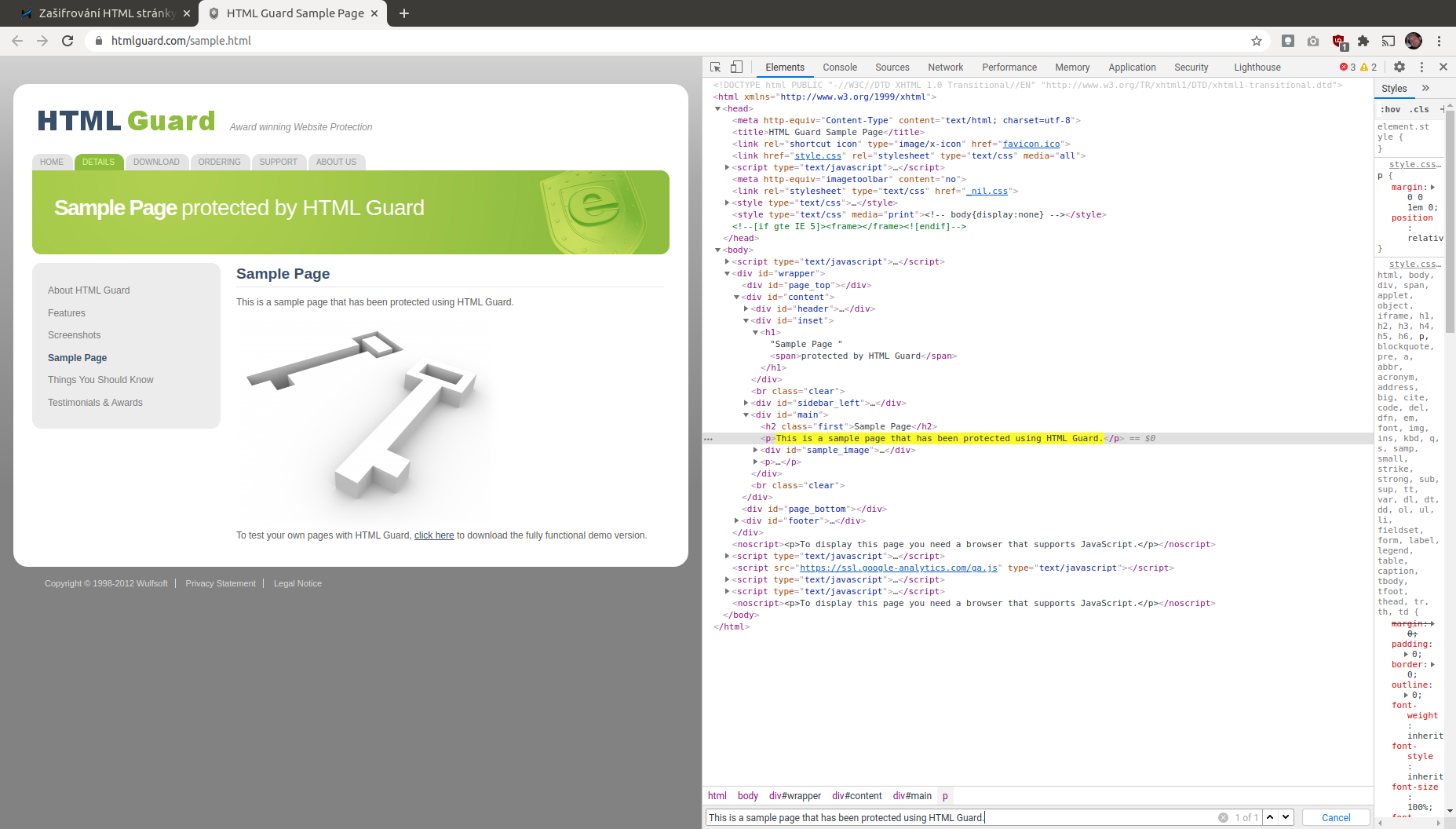Click the yellow warning count indicator

tap(1369, 68)
